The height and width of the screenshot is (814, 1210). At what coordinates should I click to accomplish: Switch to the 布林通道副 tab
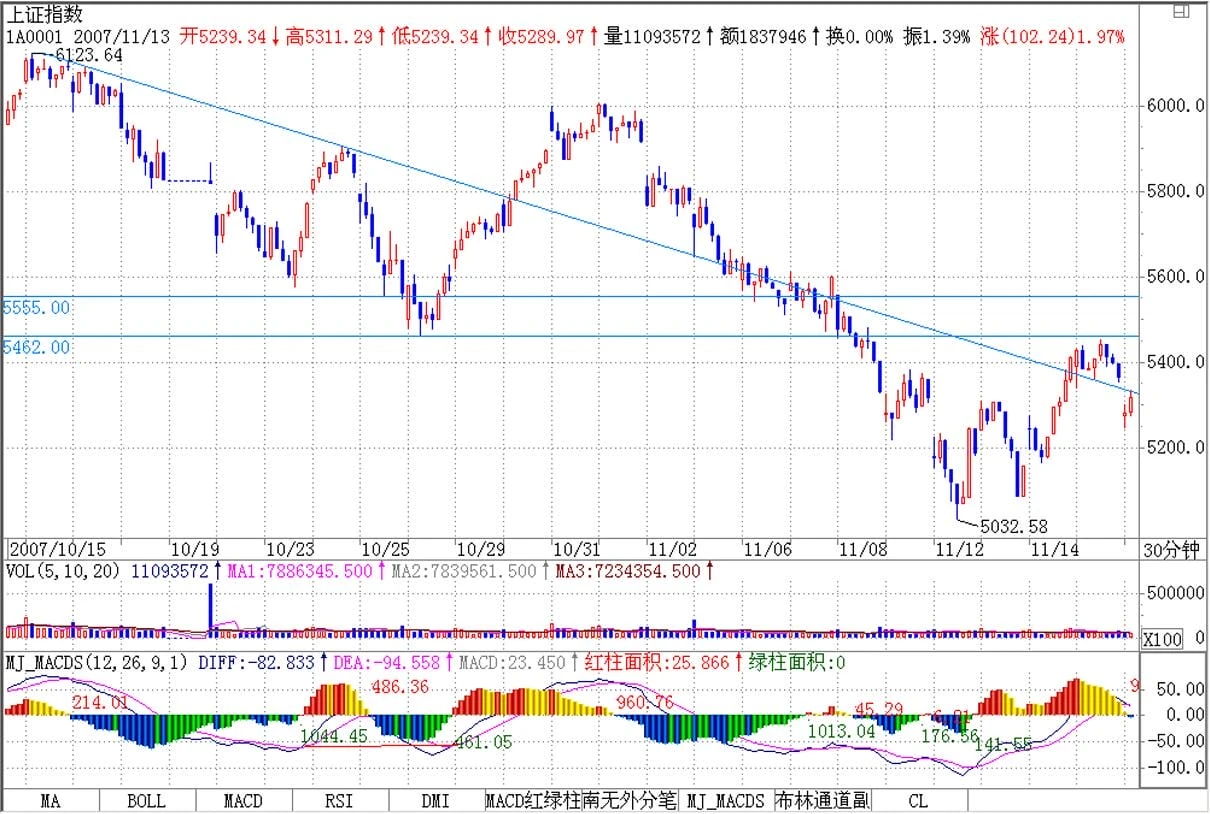pyautogui.click(x=822, y=801)
